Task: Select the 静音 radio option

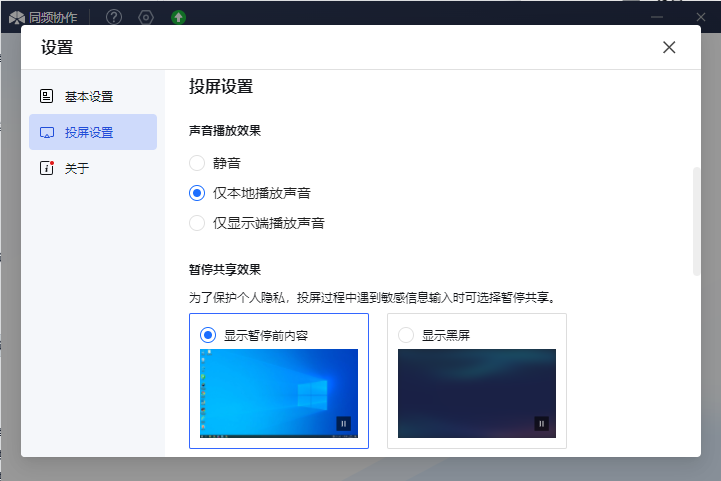Action: pyautogui.click(x=197, y=163)
